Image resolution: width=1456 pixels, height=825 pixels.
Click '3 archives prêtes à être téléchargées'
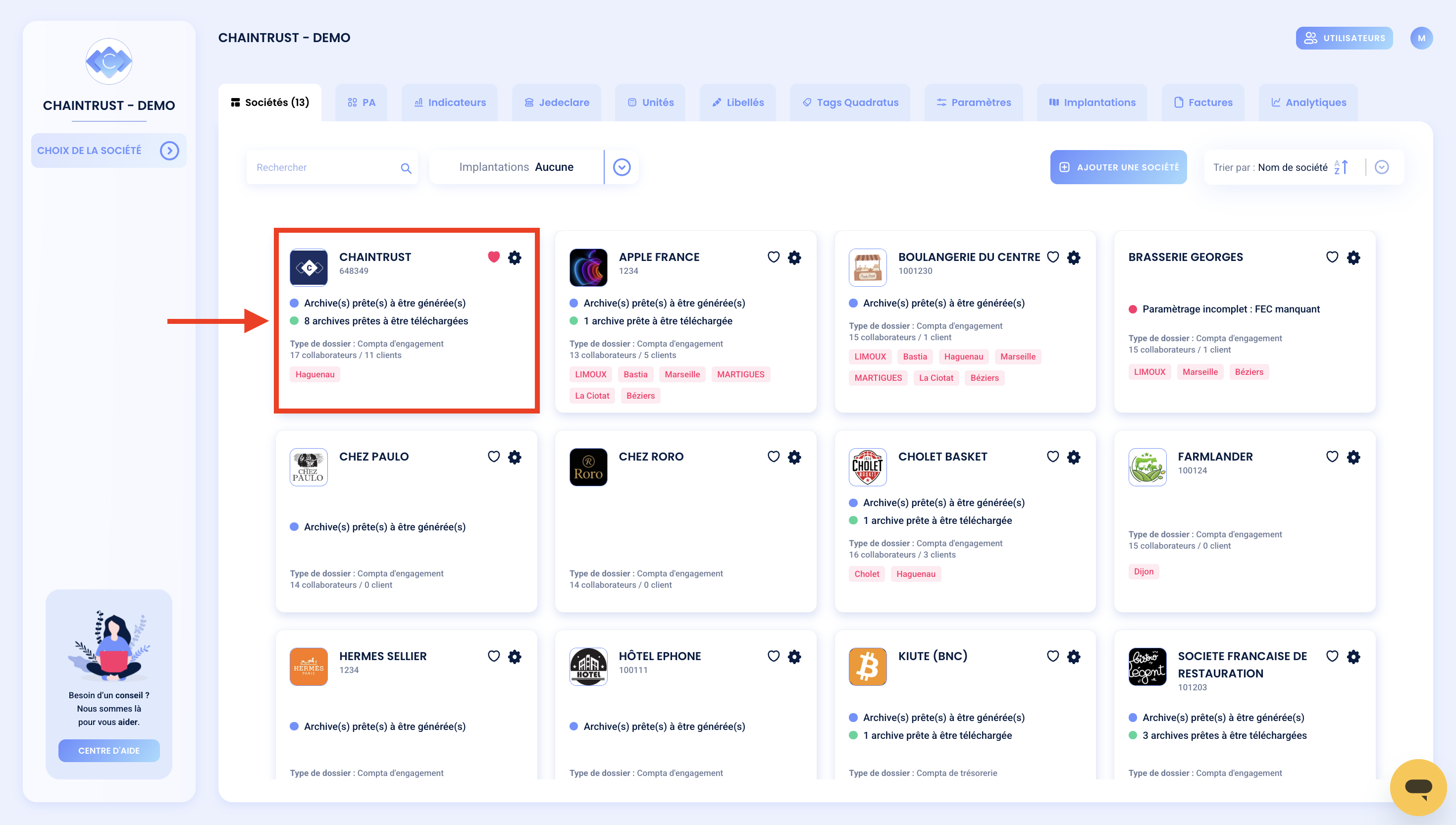click(x=1224, y=735)
